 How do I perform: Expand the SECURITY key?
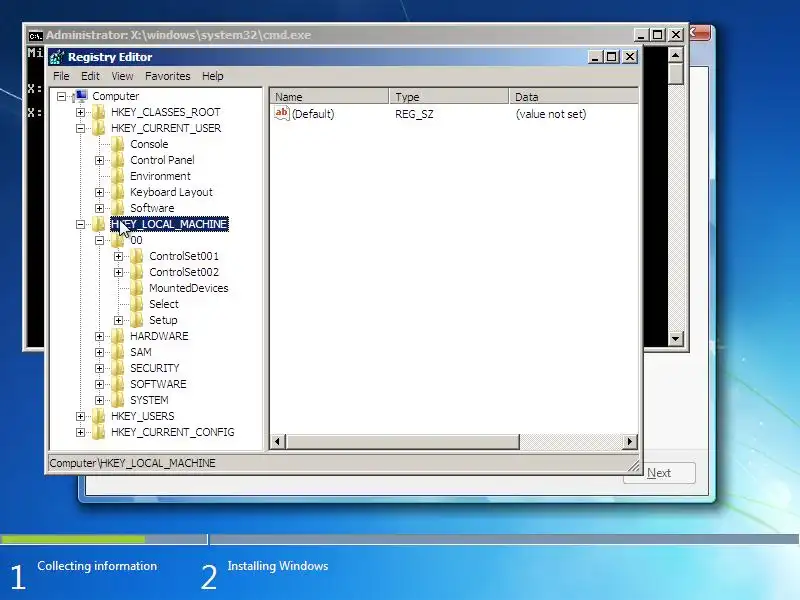tap(99, 368)
